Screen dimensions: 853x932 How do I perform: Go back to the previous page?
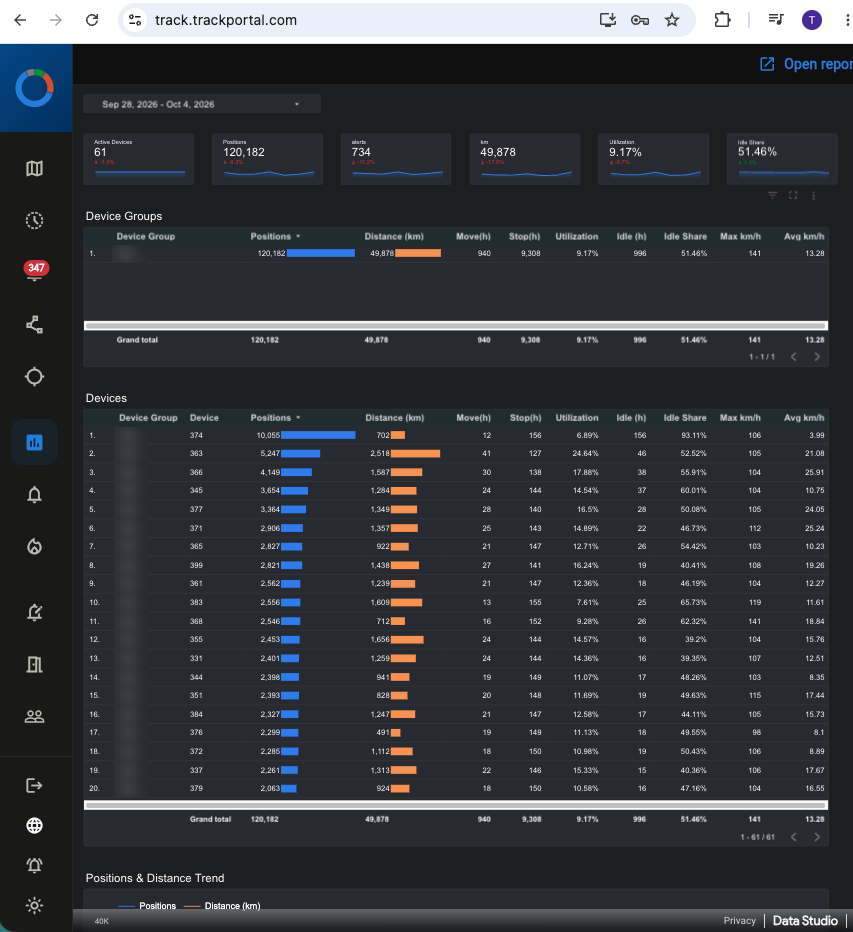20,20
